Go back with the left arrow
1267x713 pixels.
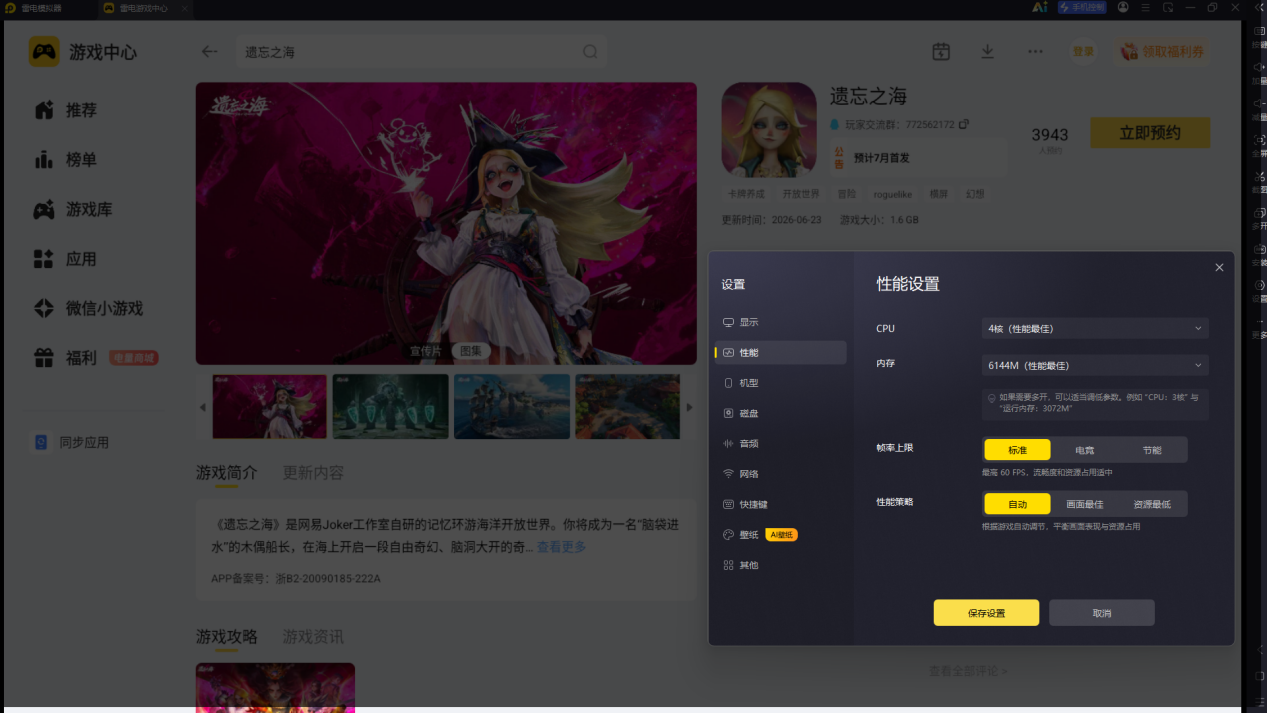click(x=209, y=52)
